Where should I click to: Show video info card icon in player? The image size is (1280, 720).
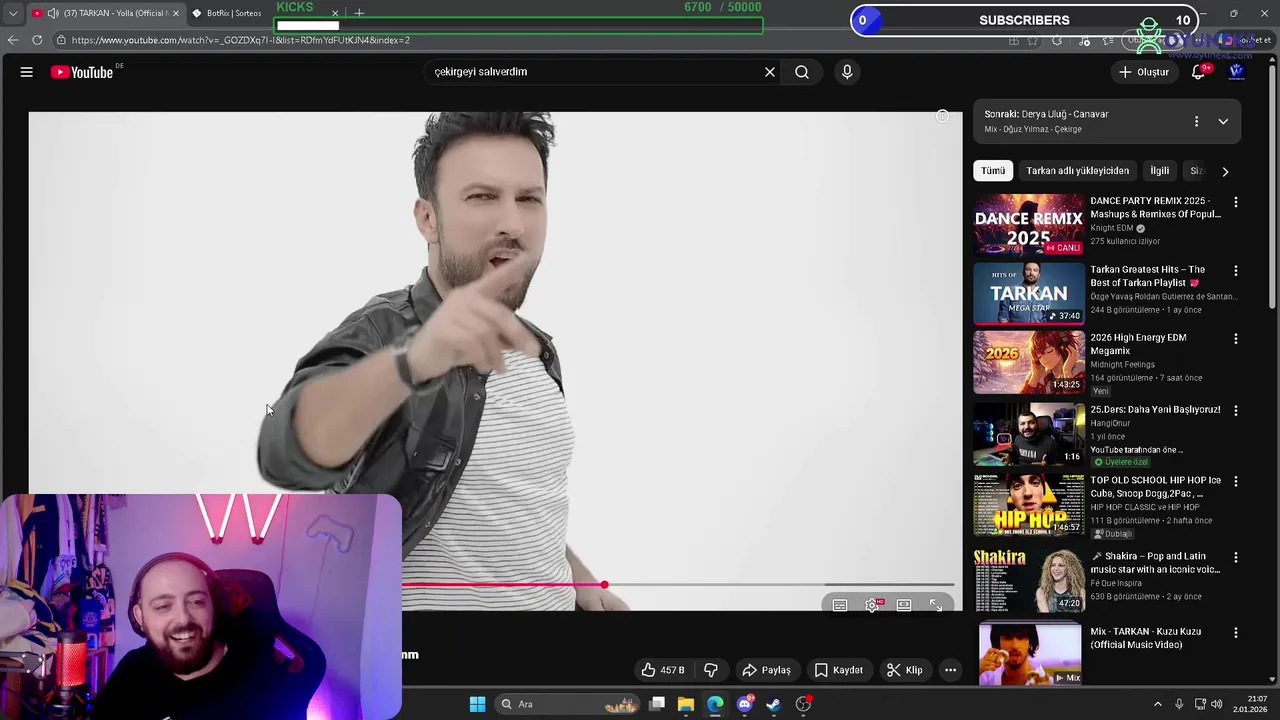[942, 117]
